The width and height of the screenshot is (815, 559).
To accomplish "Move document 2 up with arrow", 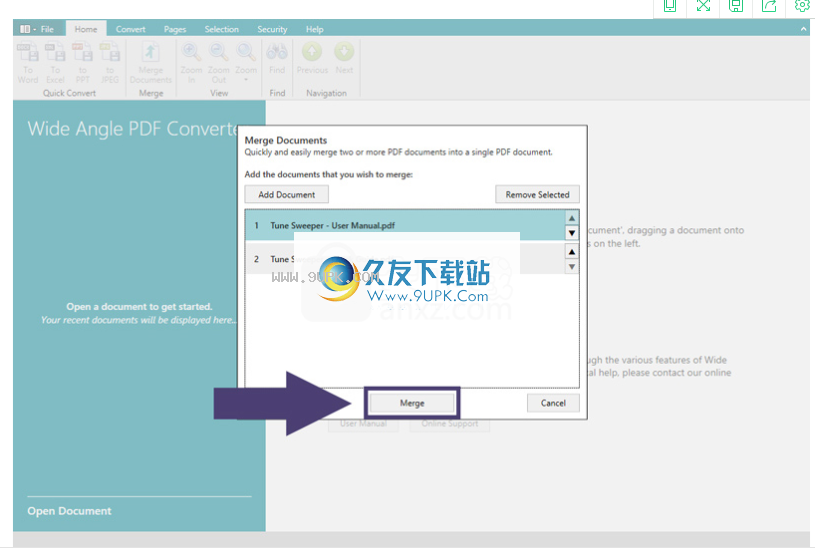I will click(x=572, y=252).
